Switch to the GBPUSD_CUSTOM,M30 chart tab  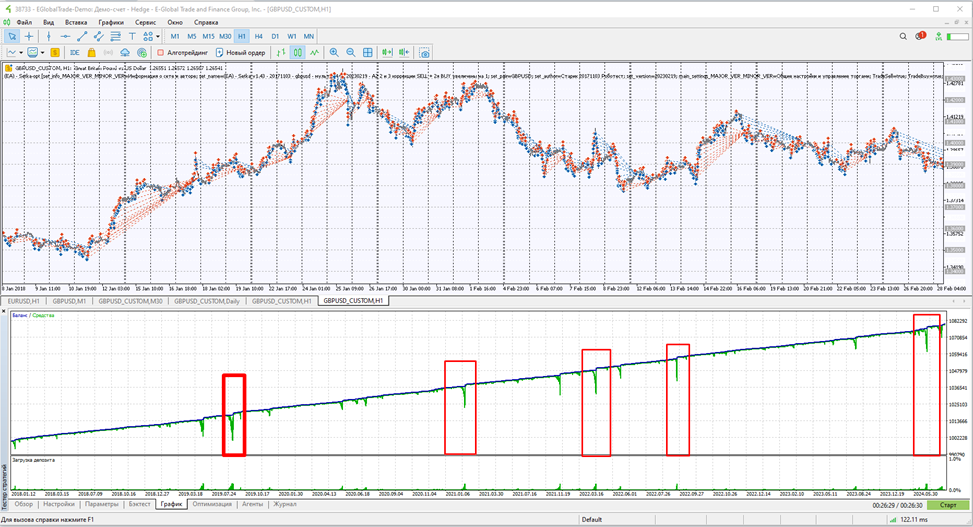(130, 301)
